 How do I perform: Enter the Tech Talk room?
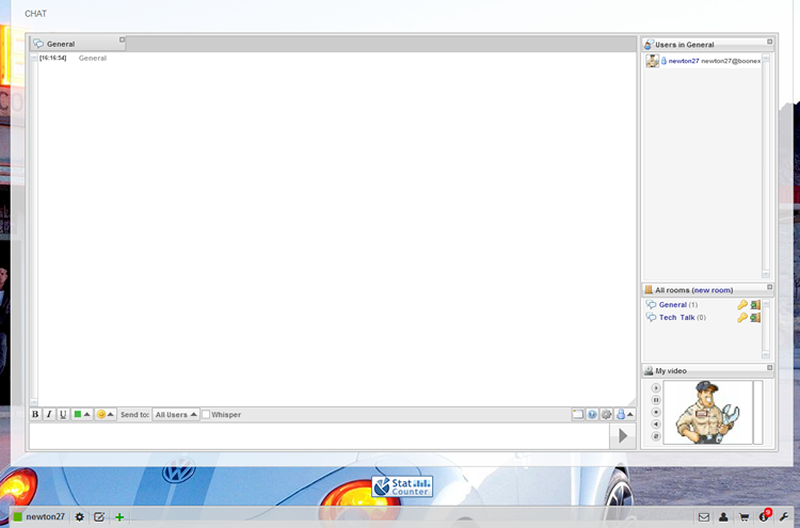(x=677, y=317)
